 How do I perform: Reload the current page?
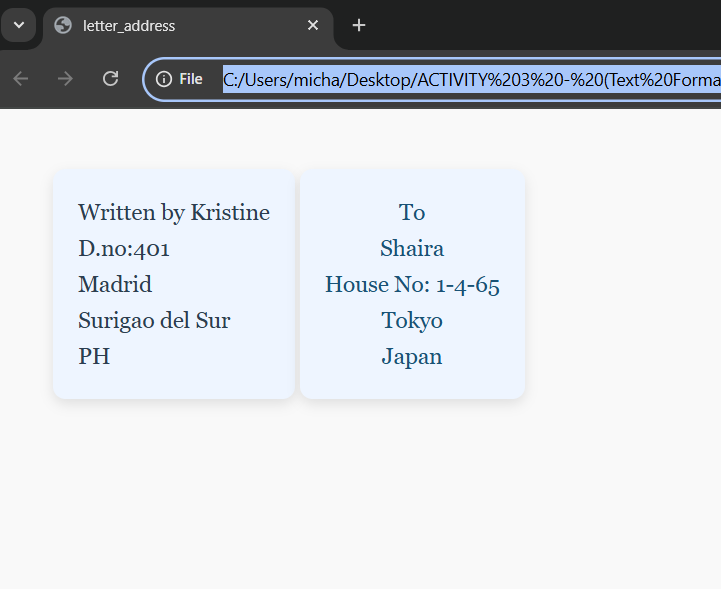click(x=111, y=79)
